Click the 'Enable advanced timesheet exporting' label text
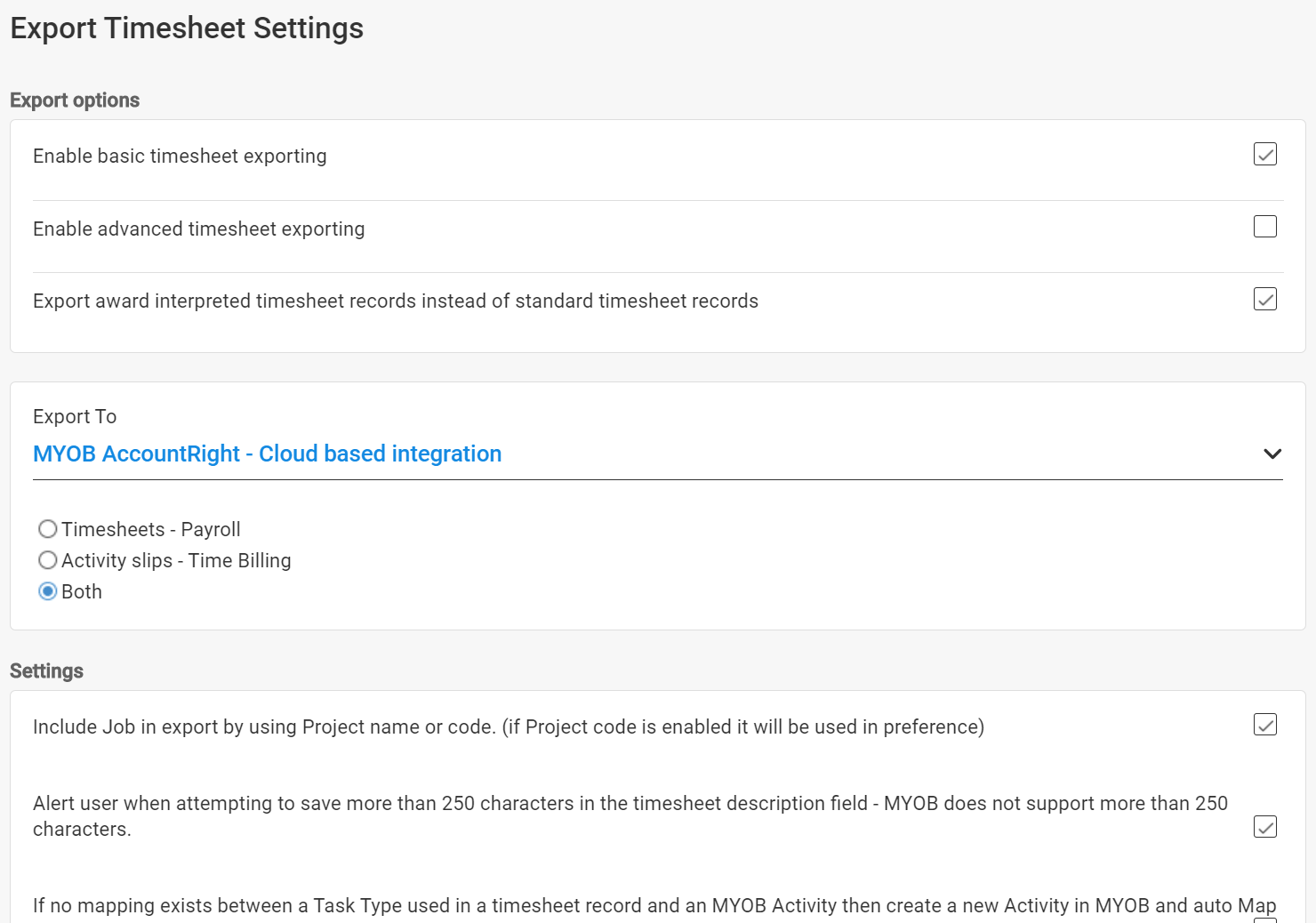 (198, 229)
